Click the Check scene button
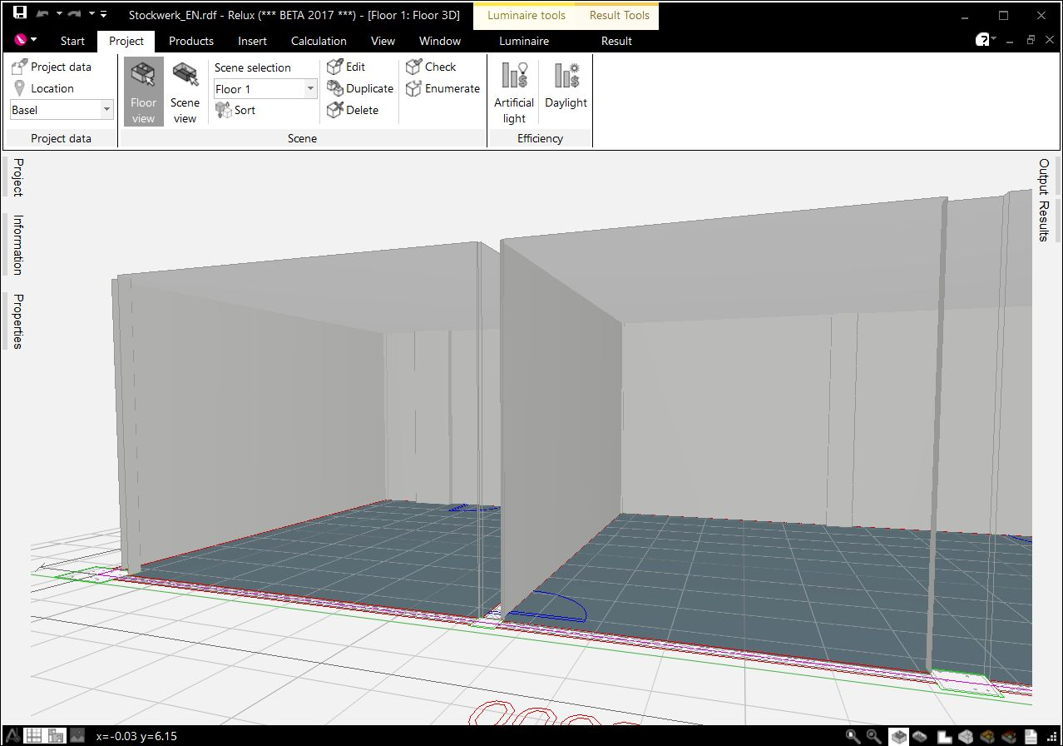1063x746 pixels. coord(431,66)
